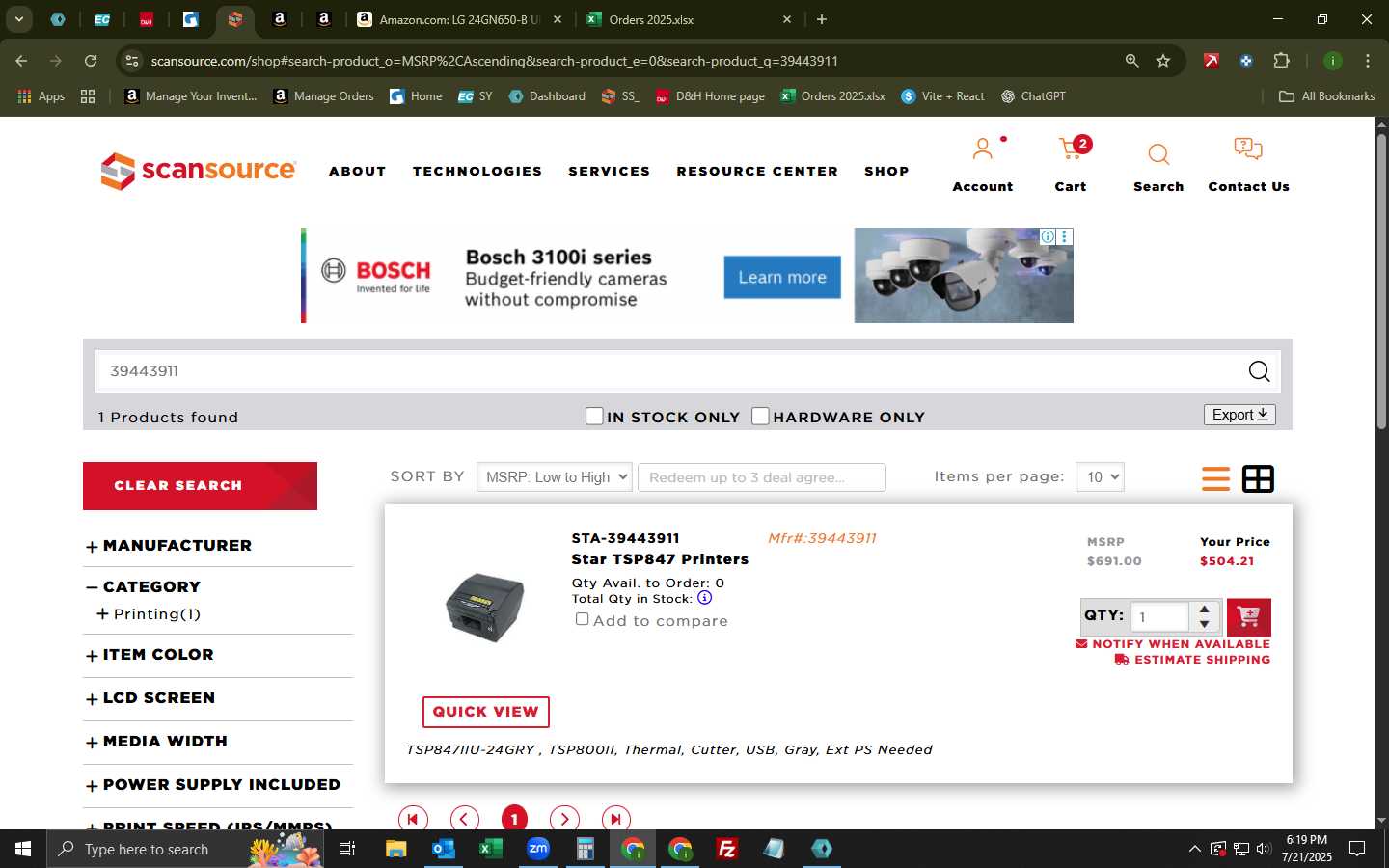Click the ScanSource logo
Viewport: 1389px width, 868px height.
[199, 171]
